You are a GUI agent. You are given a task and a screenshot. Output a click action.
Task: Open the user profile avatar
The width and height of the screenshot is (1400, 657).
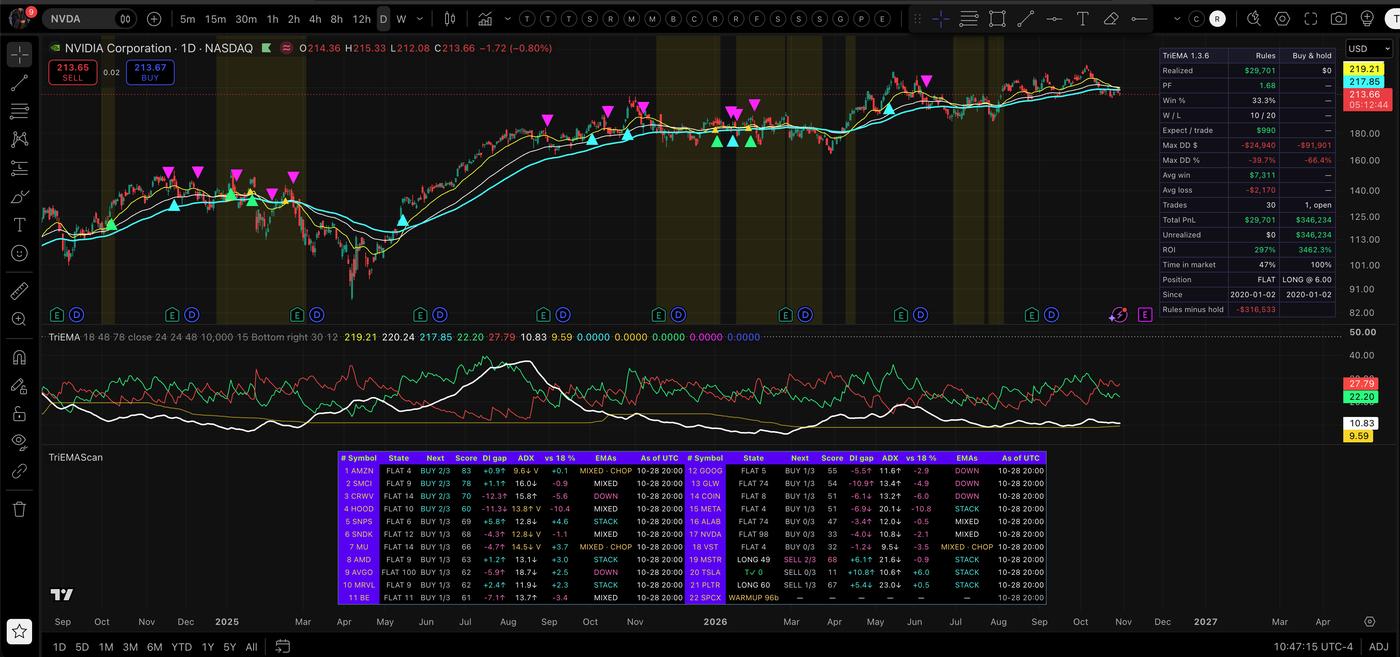tap(18, 18)
